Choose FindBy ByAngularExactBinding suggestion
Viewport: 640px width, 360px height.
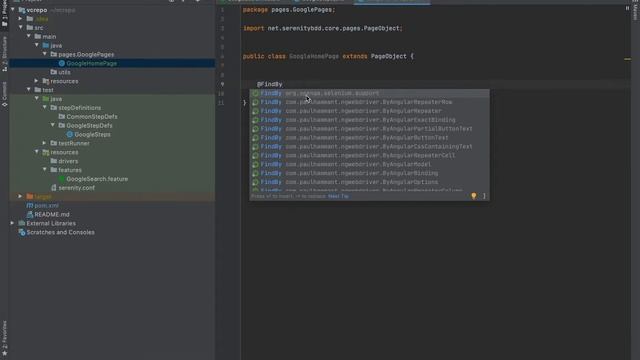[x=369, y=120]
